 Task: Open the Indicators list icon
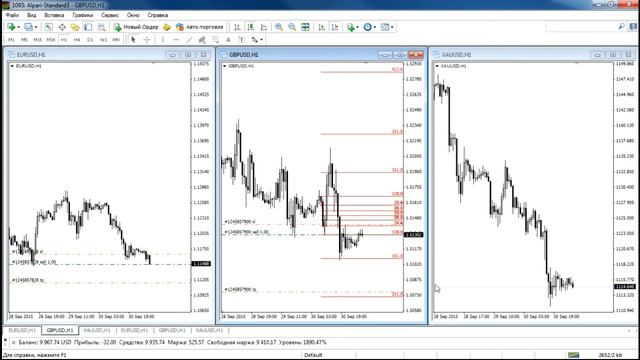pyautogui.click(x=350, y=27)
